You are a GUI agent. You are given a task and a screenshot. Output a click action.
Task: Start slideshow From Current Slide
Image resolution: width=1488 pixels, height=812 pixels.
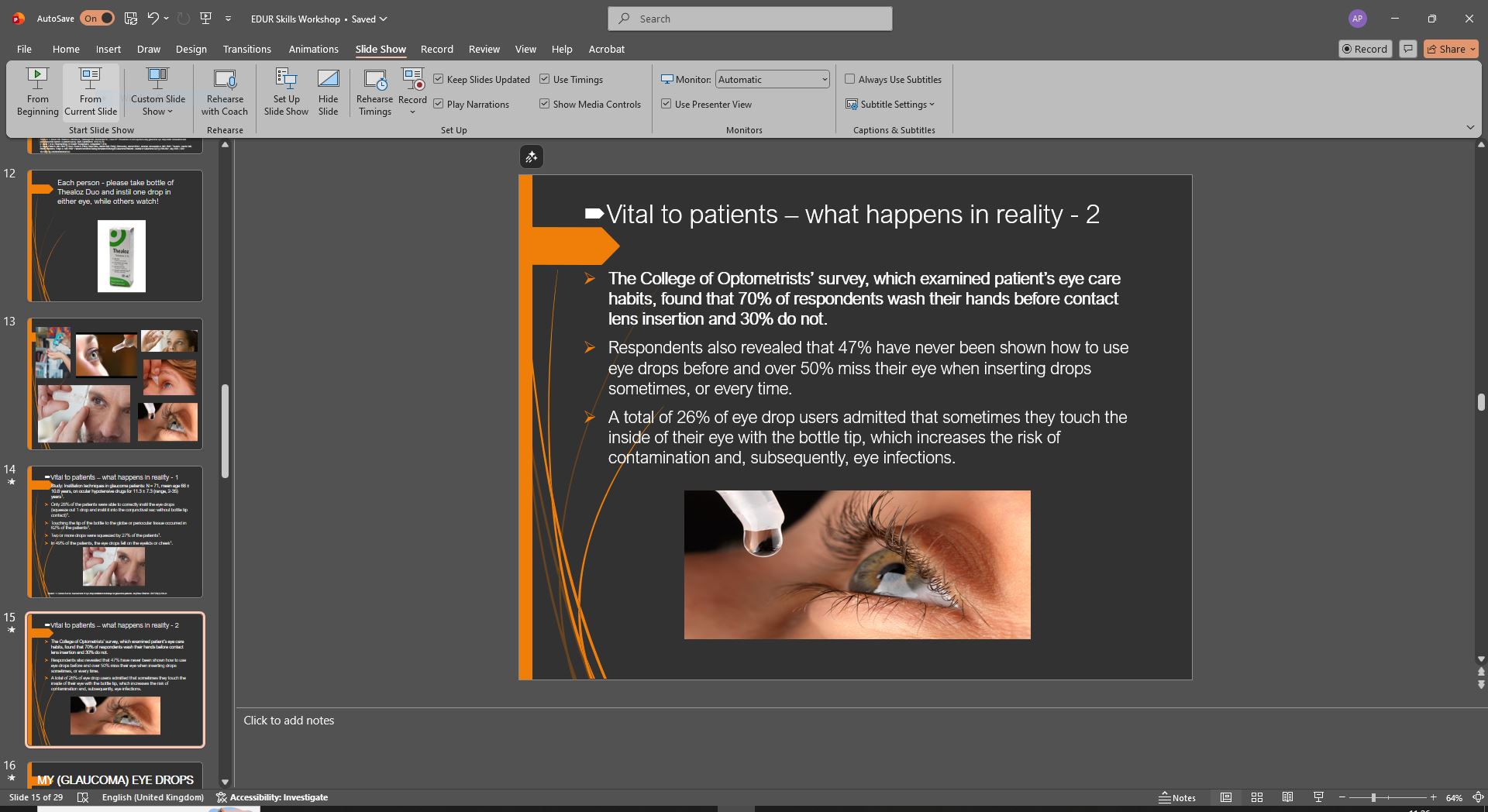tap(90, 91)
